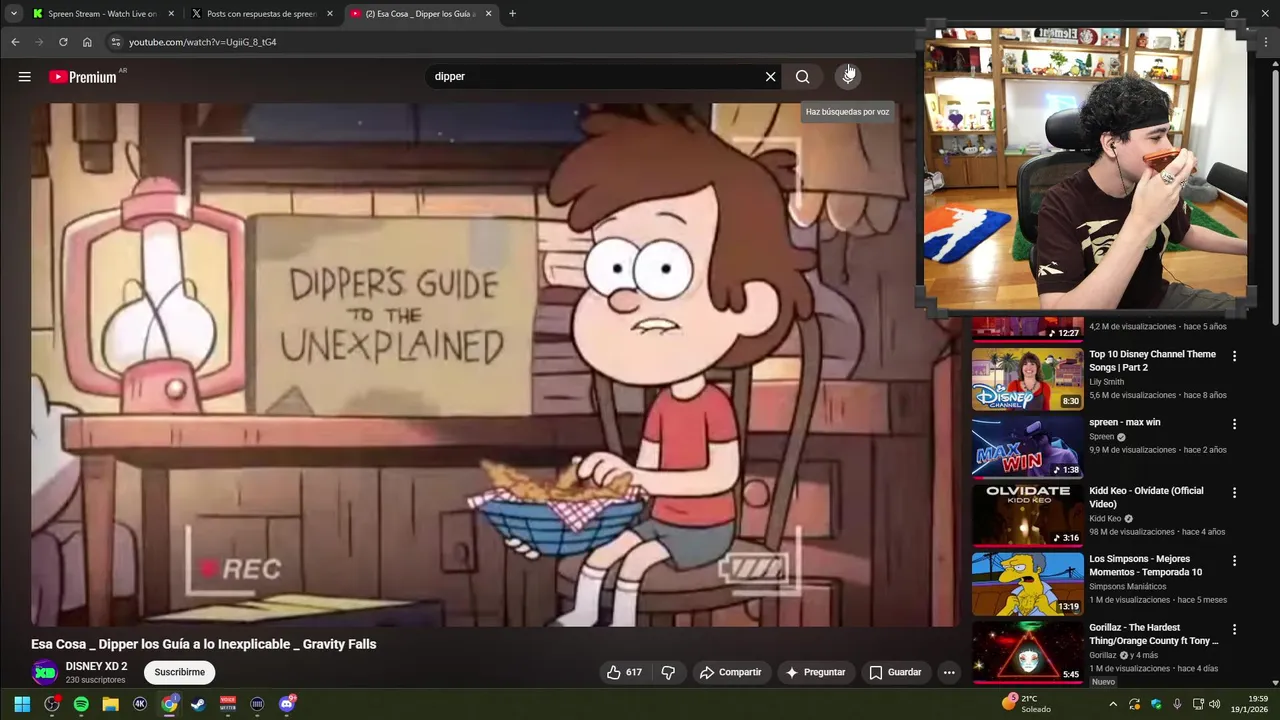This screenshot has width=1280, height=720.
Task: Dislike the video with thumbs-down
Action: 668,672
